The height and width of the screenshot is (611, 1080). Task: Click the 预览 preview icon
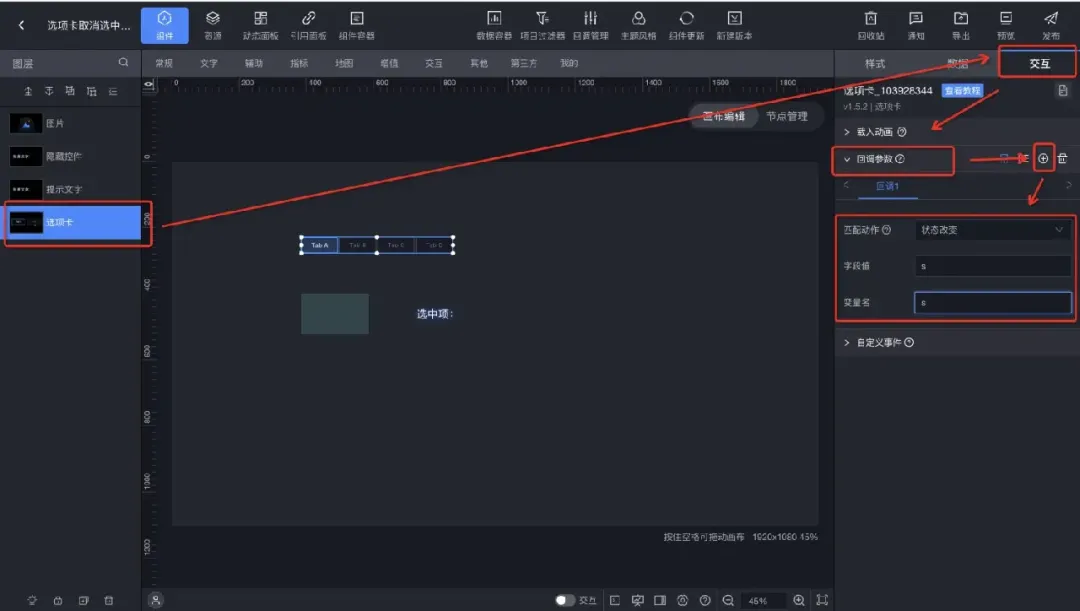click(x=1006, y=25)
